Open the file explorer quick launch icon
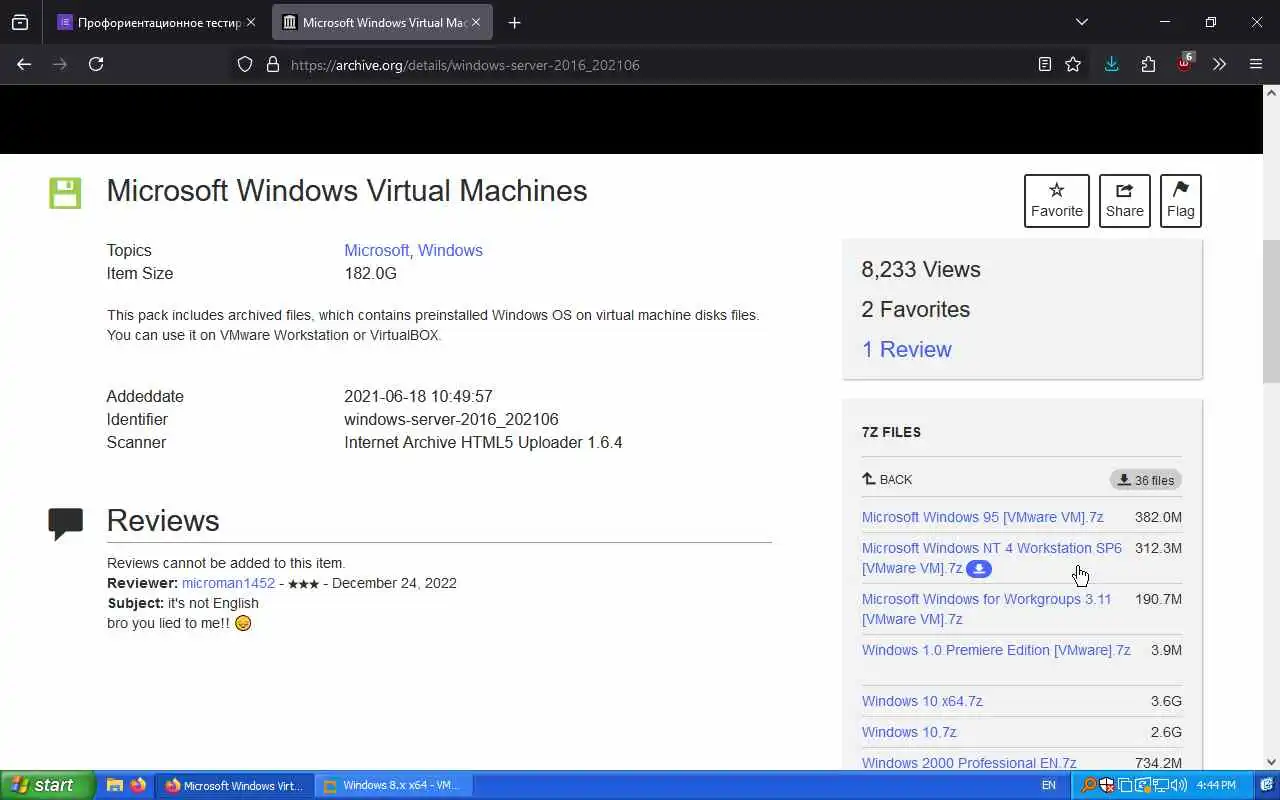1280x800 pixels. pyautogui.click(x=115, y=785)
